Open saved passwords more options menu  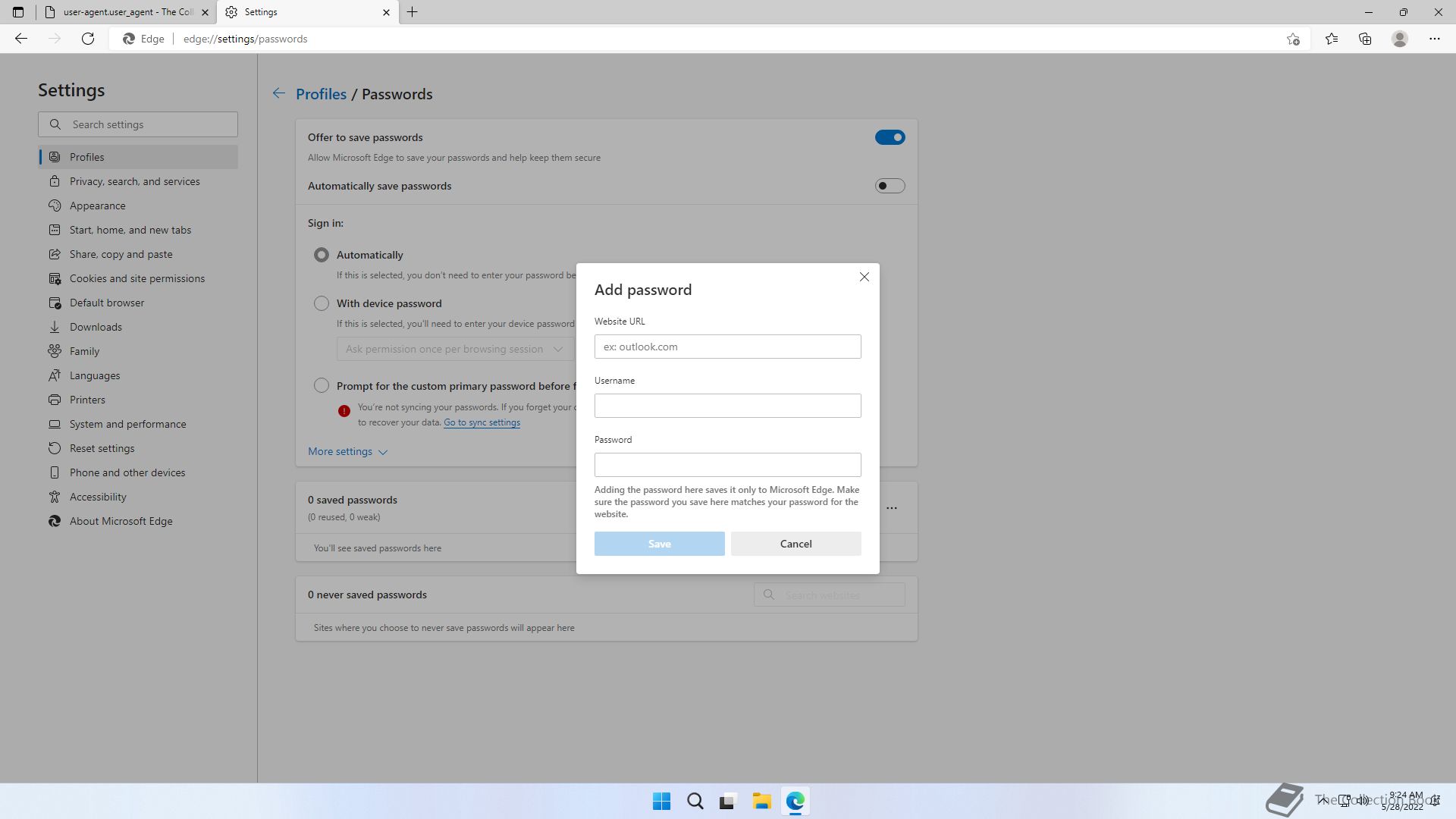(x=892, y=508)
